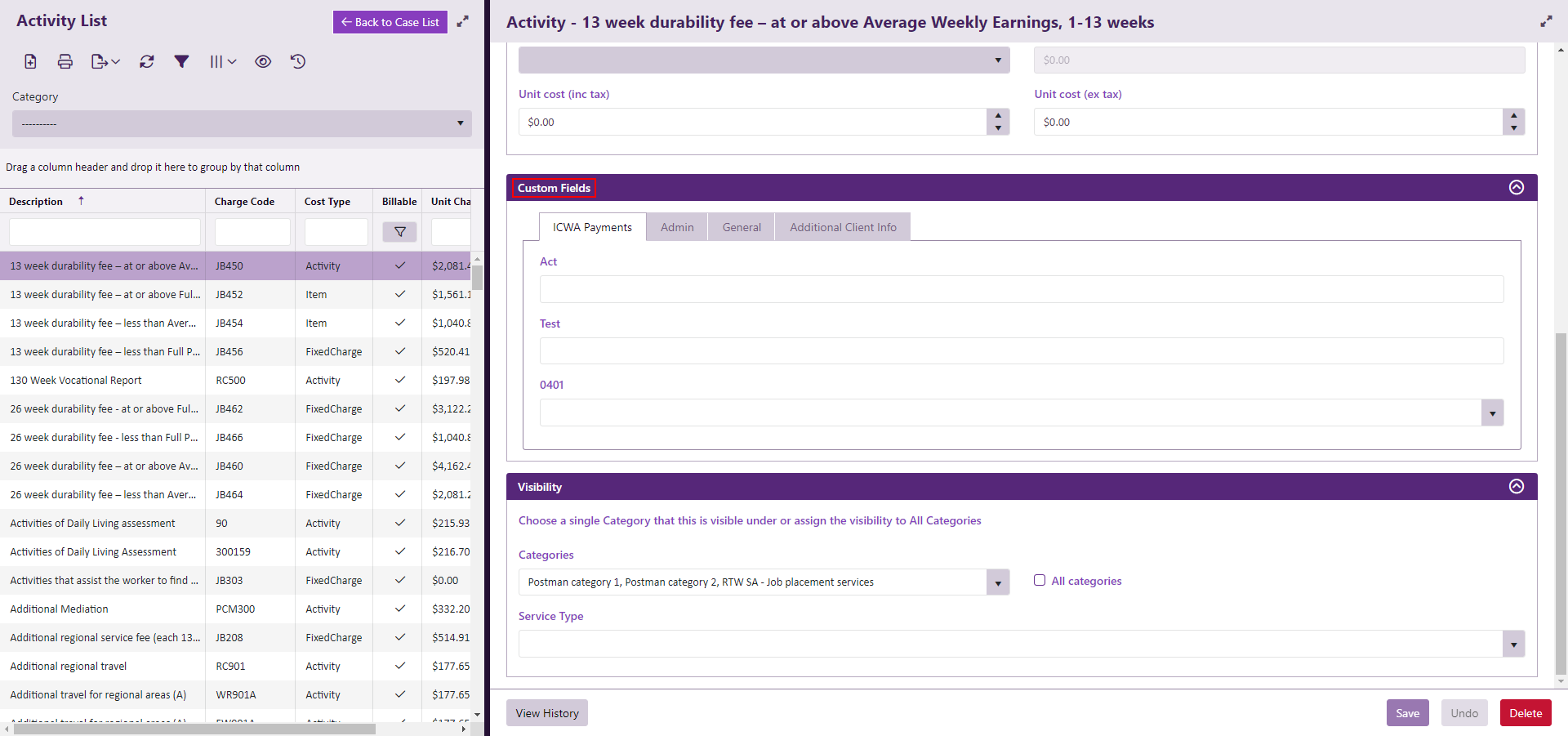The height and width of the screenshot is (736, 1568).
Task: Open the column chooser menu
Action: (222, 61)
